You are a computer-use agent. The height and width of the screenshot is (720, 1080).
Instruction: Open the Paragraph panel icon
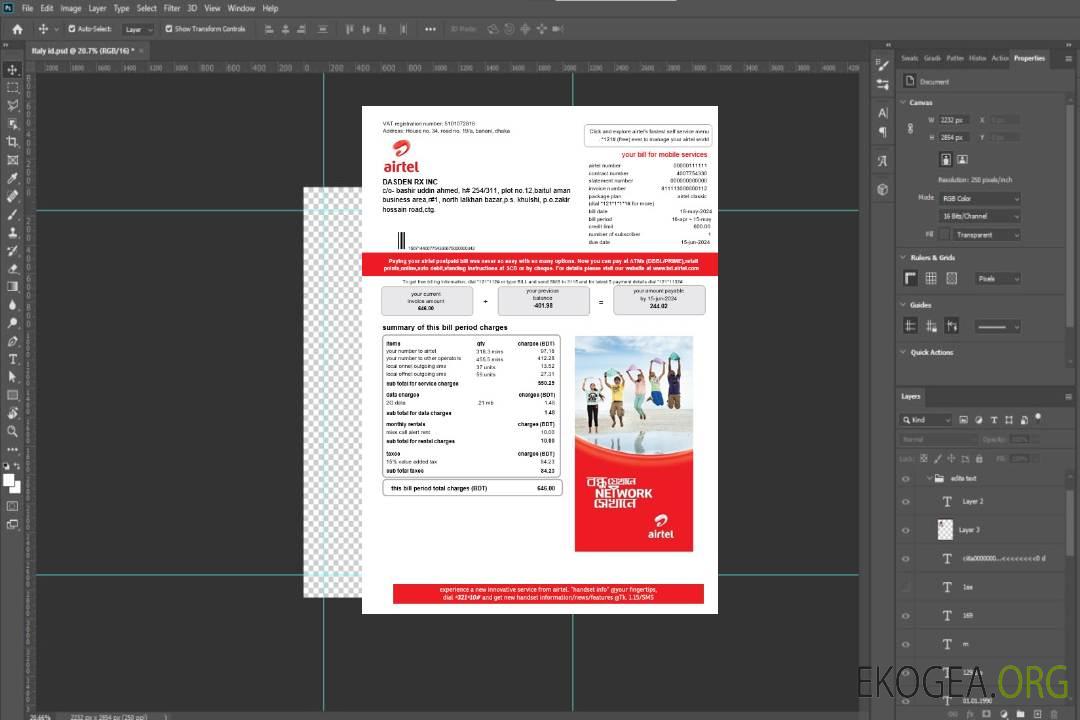[x=883, y=132]
